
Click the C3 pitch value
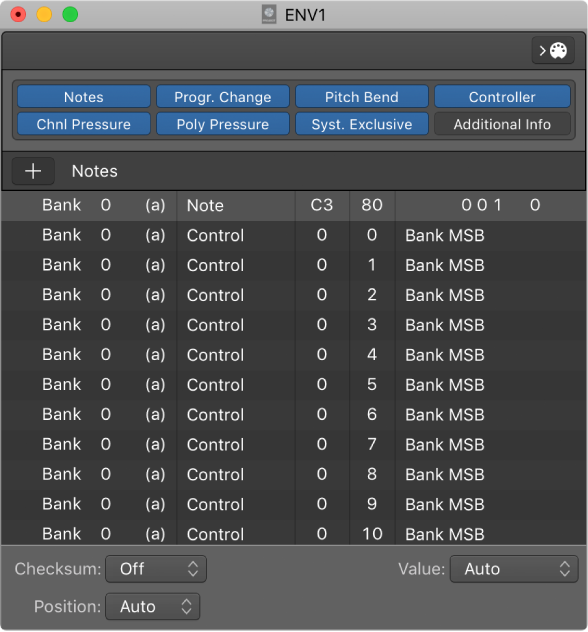point(322,205)
